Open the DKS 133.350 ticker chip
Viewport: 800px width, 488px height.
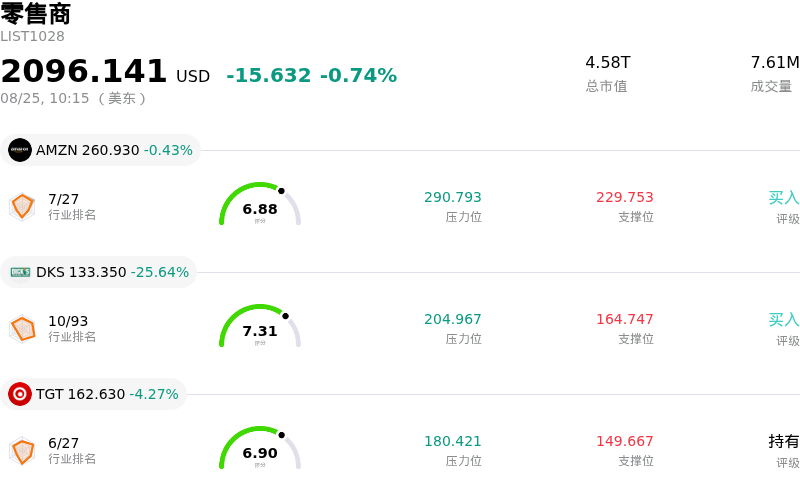(x=98, y=272)
